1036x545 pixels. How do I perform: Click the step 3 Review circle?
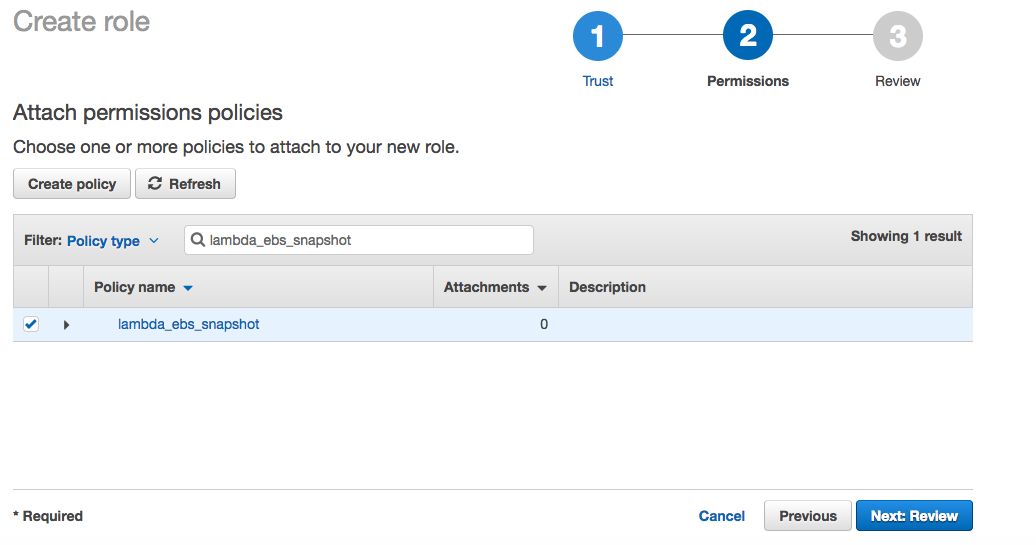click(897, 37)
